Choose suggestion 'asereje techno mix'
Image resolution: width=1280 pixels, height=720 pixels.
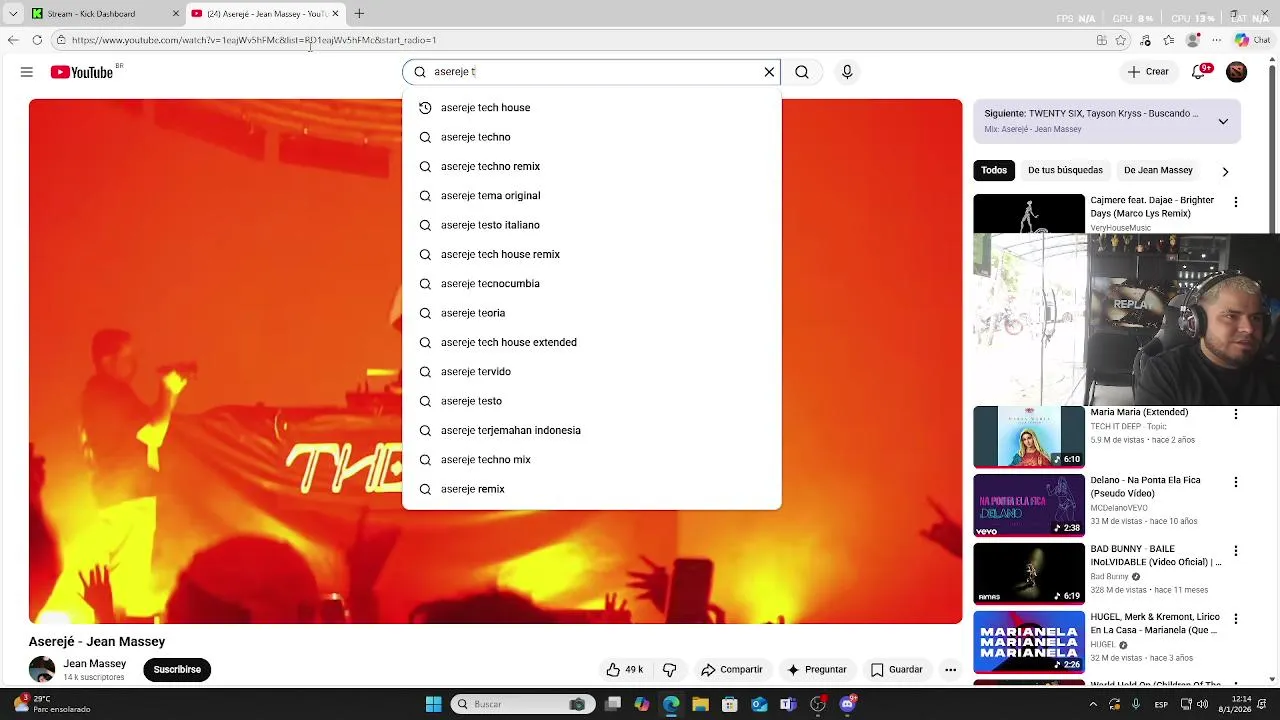pyautogui.click(x=591, y=460)
